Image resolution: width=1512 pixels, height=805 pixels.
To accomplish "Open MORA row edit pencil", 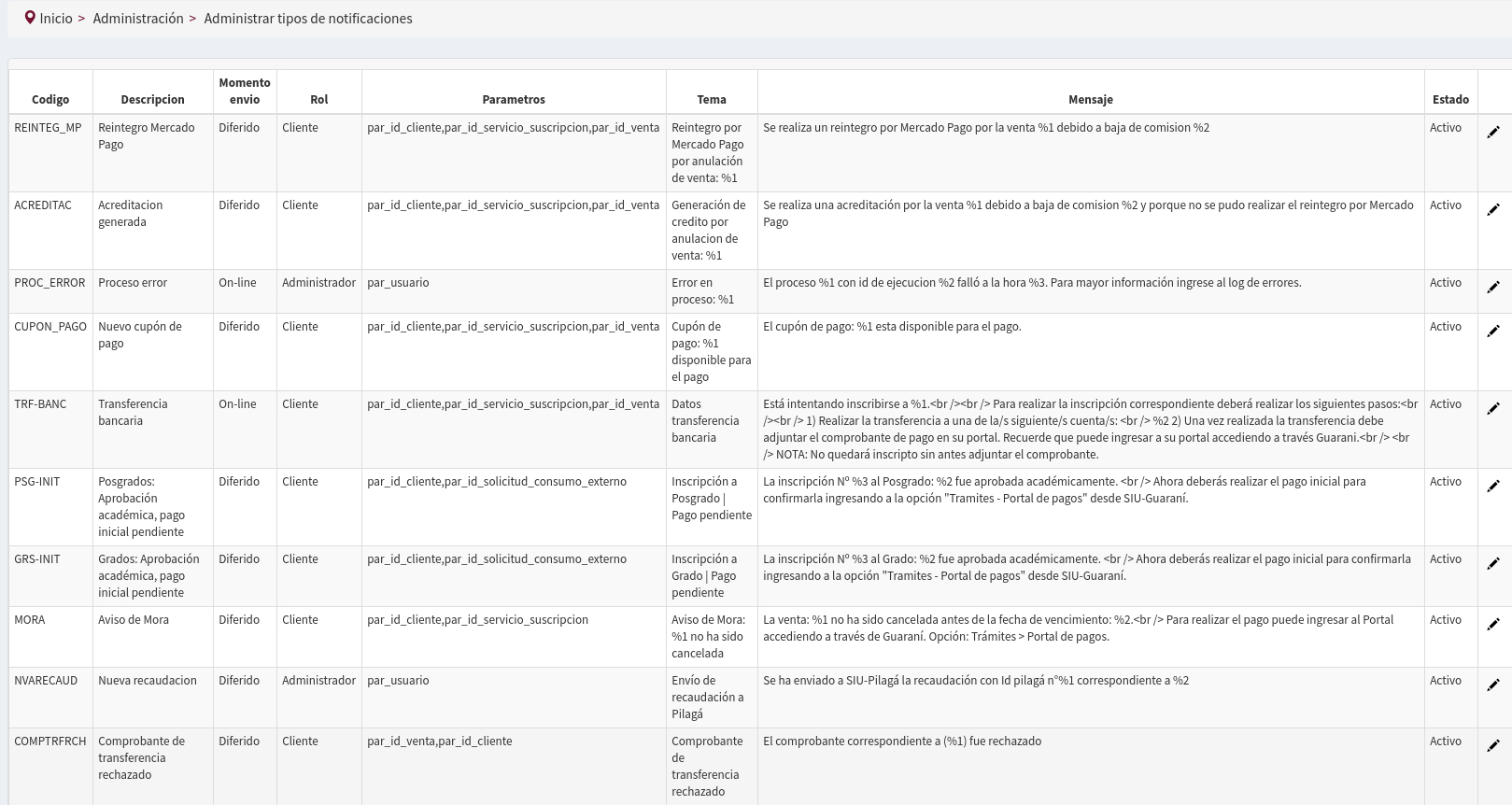I will point(1493,625).
